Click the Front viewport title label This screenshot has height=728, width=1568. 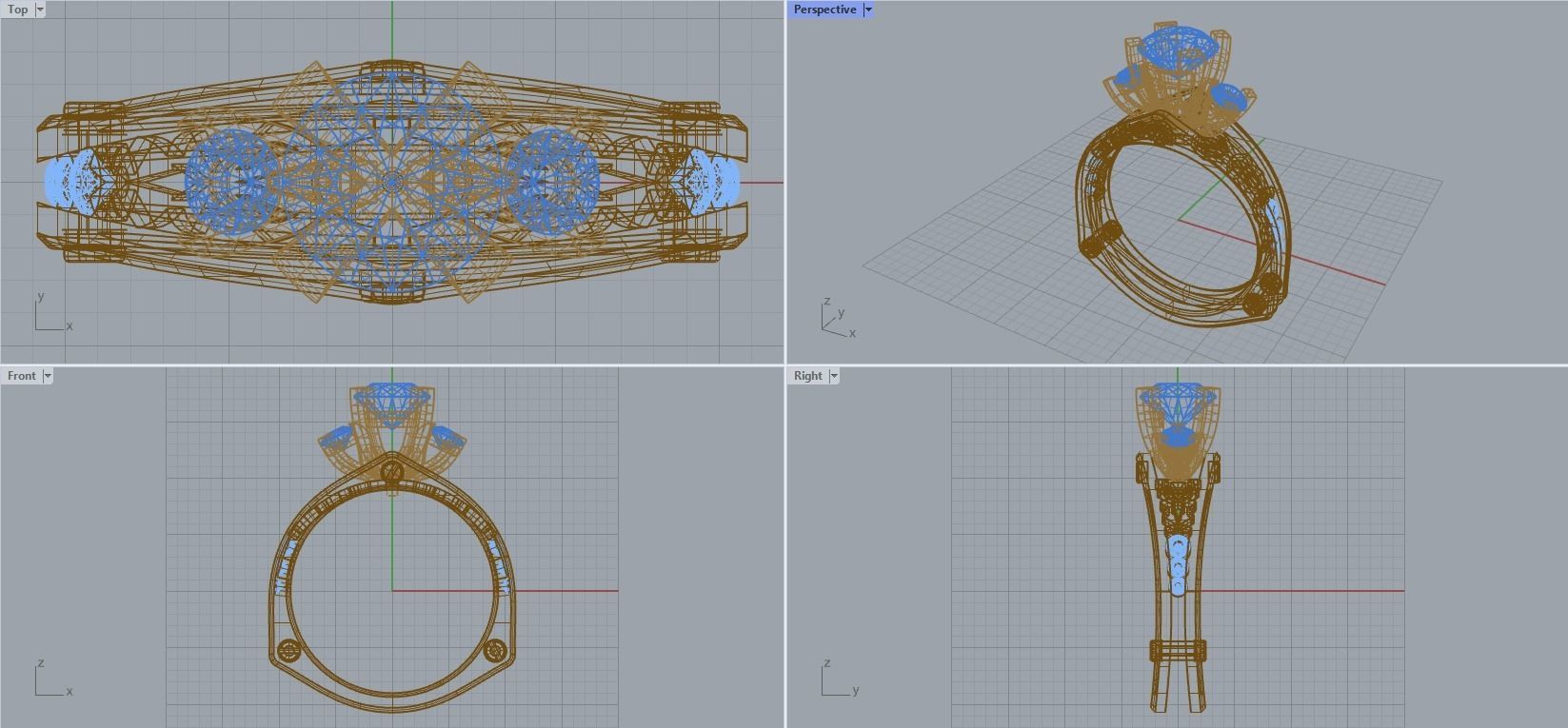[21, 376]
